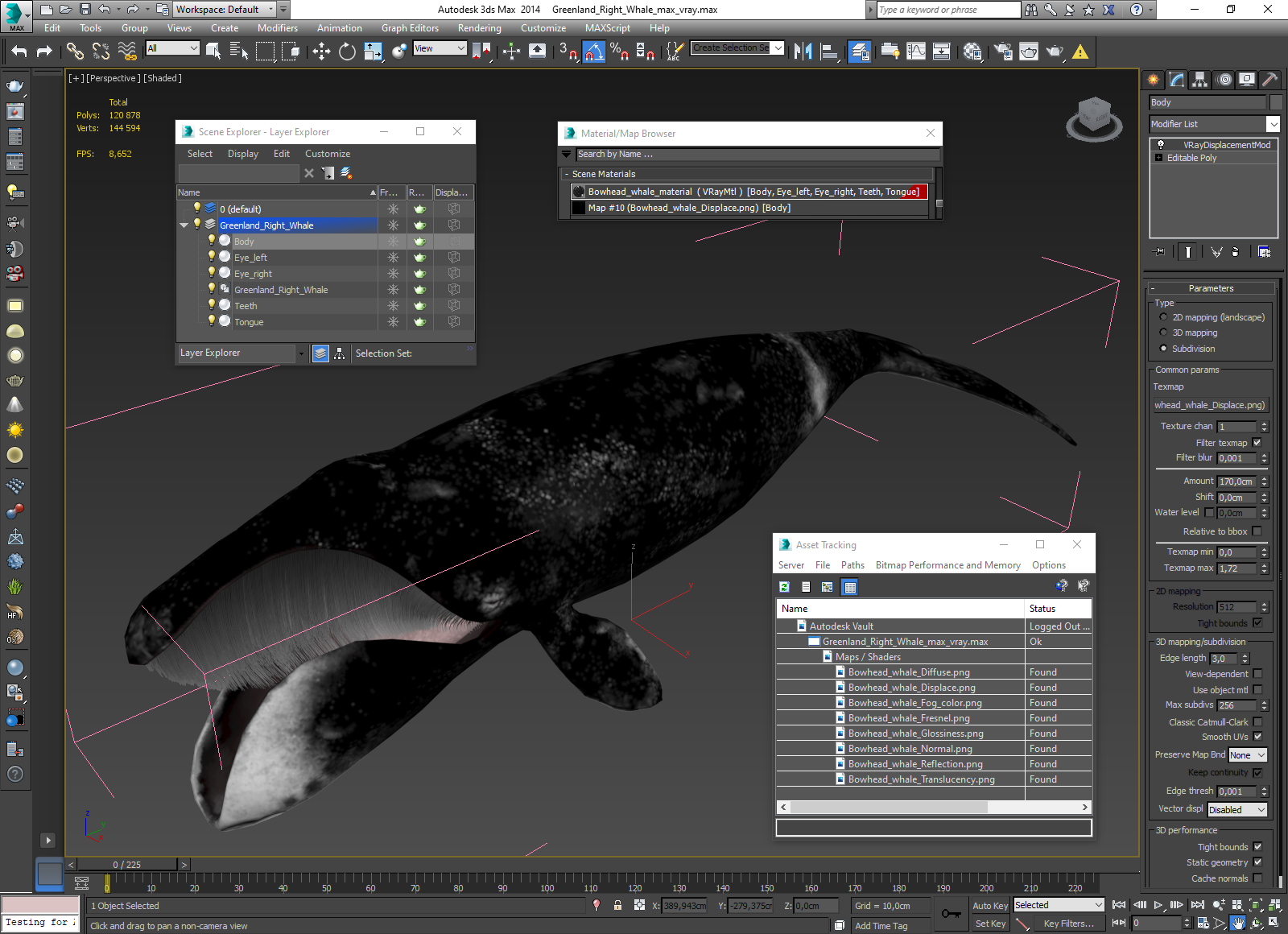The height and width of the screenshot is (934, 1288).
Task: Open Paths menu in Asset Tracking
Action: coord(852,565)
